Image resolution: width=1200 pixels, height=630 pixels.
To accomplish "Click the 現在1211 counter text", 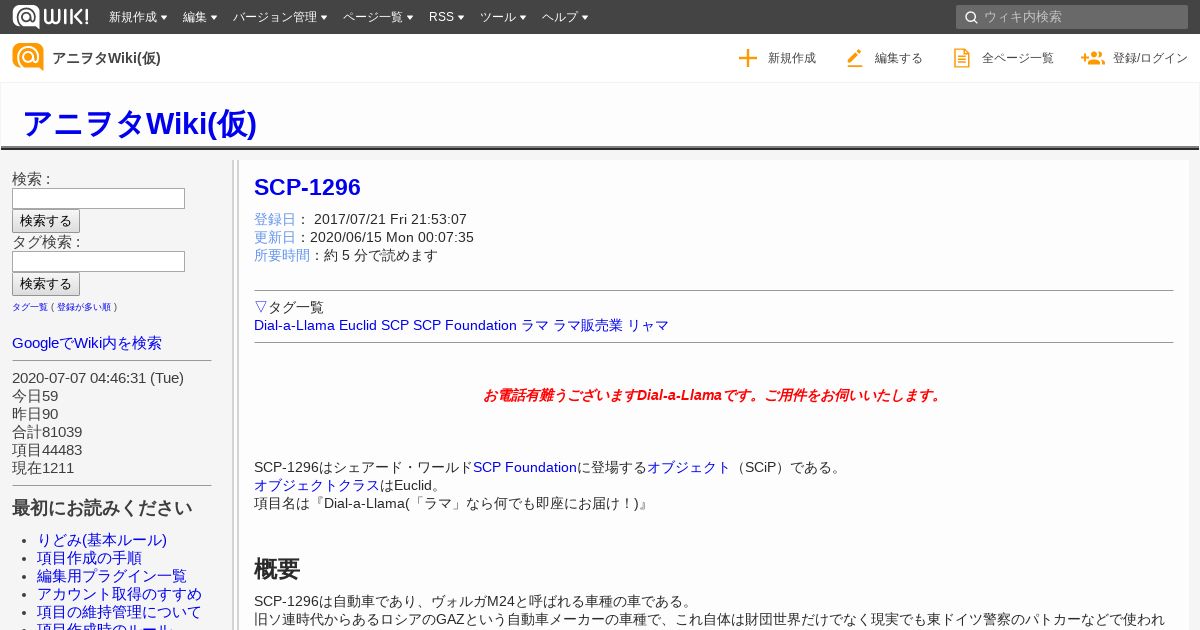I will pos(43,468).
